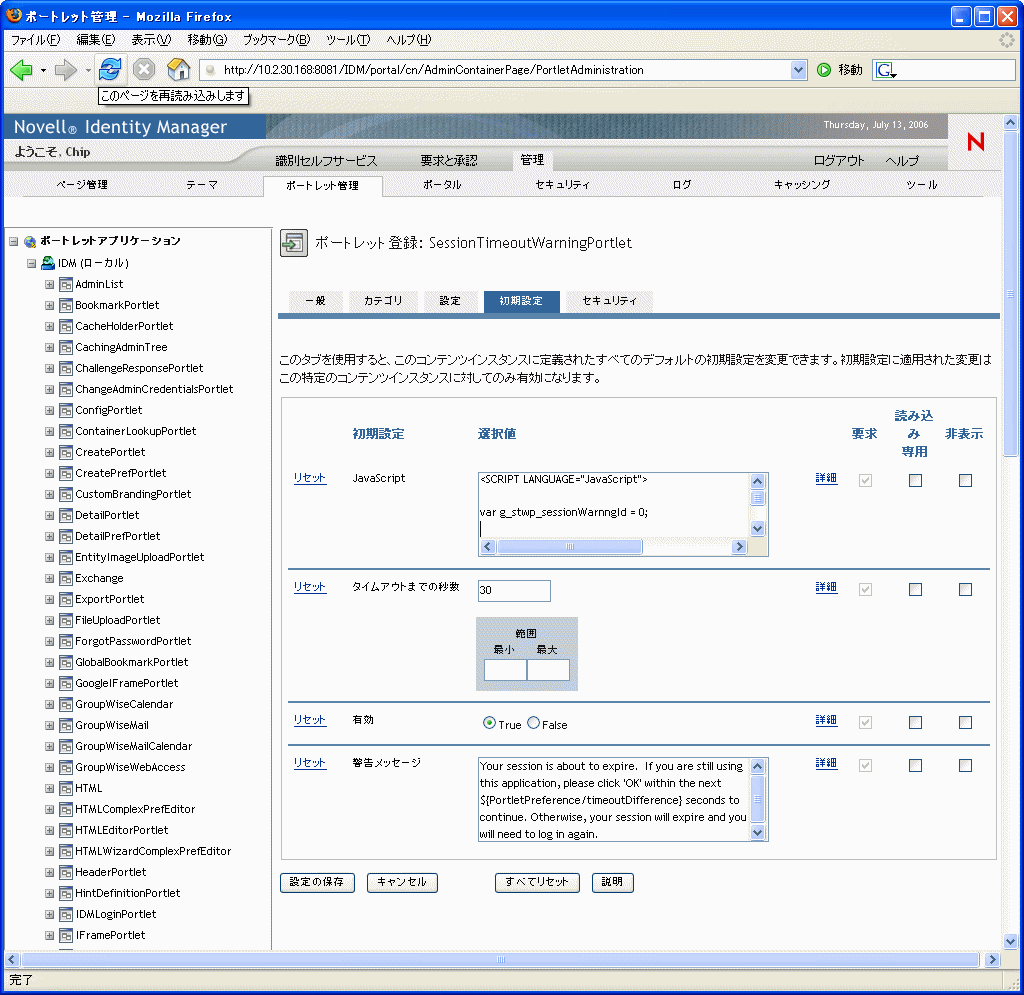The width and height of the screenshot is (1024, 995).
Task: Click the CreatePortlet tree icon
Action: [x=65, y=452]
